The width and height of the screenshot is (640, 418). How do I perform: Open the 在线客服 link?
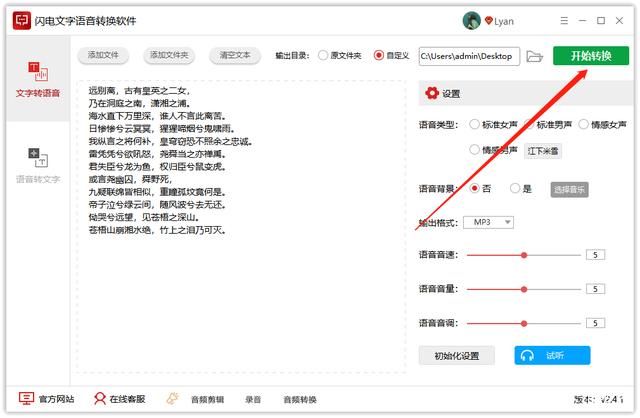click(127, 399)
